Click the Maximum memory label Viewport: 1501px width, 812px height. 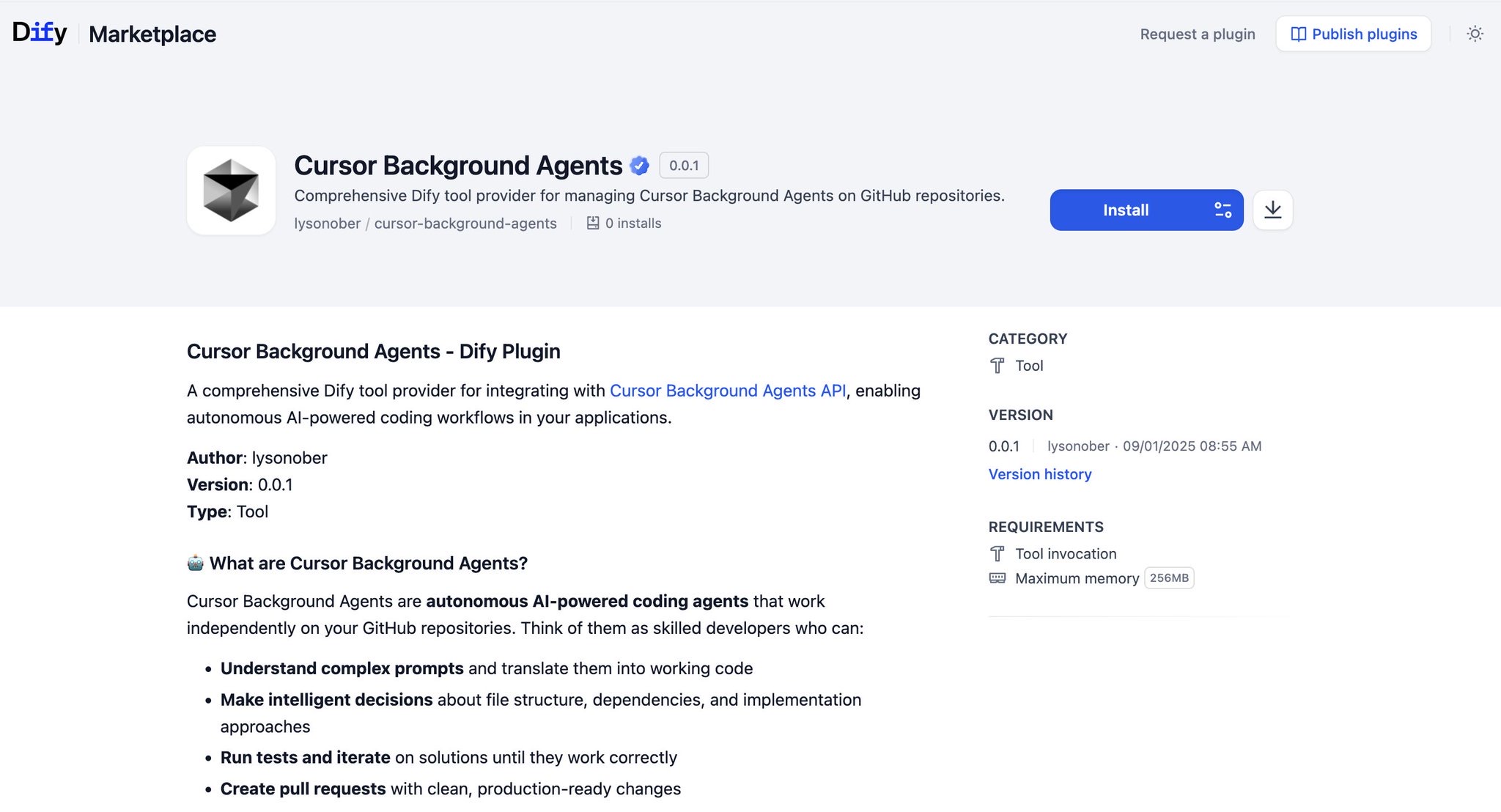1077,578
